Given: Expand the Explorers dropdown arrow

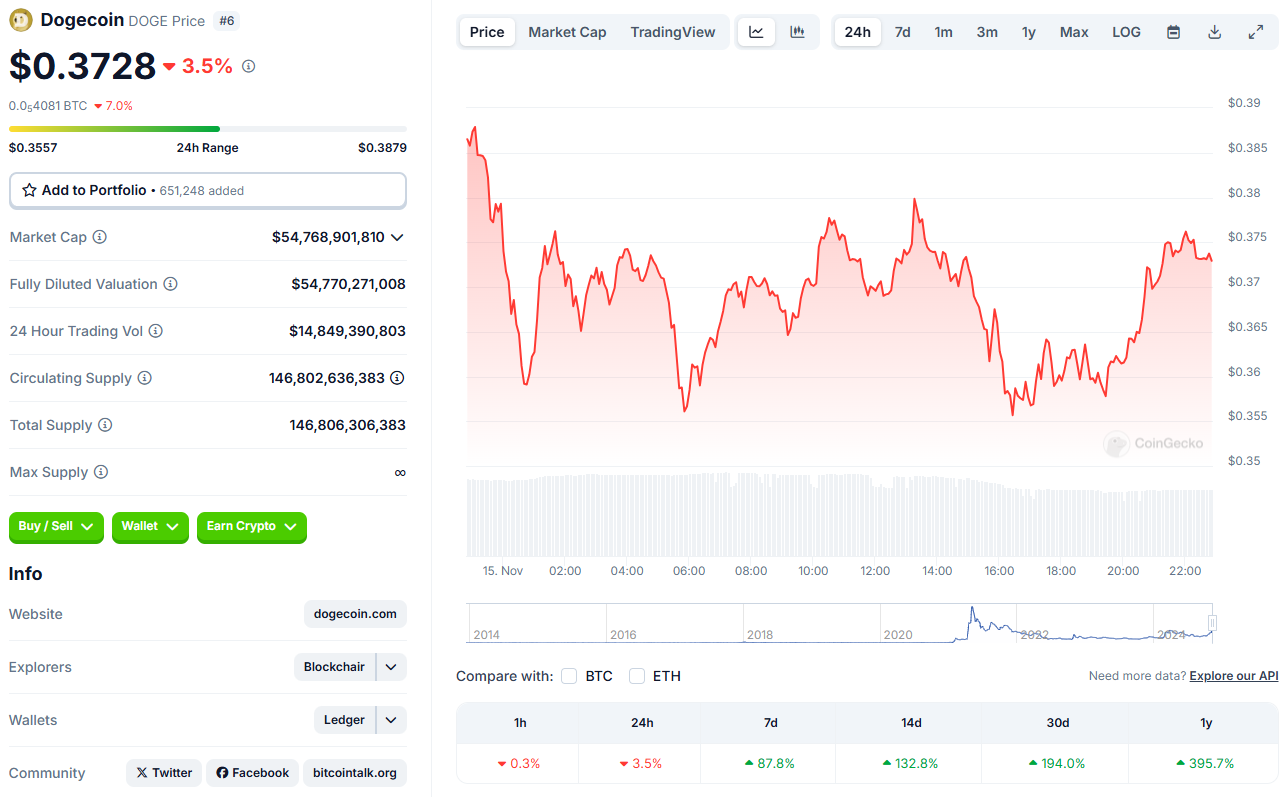Looking at the screenshot, I should point(391,667).
